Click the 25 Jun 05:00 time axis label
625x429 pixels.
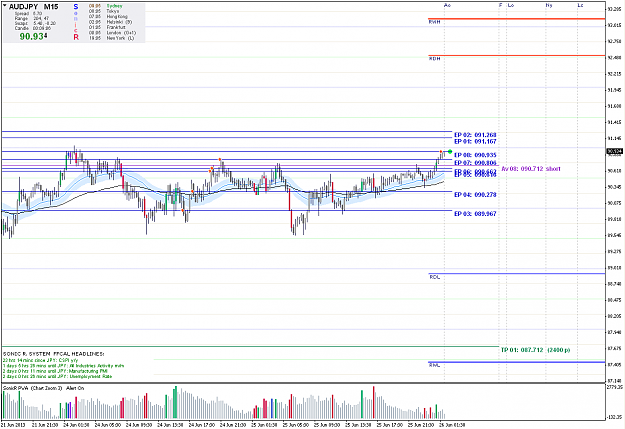click(295, 425)
